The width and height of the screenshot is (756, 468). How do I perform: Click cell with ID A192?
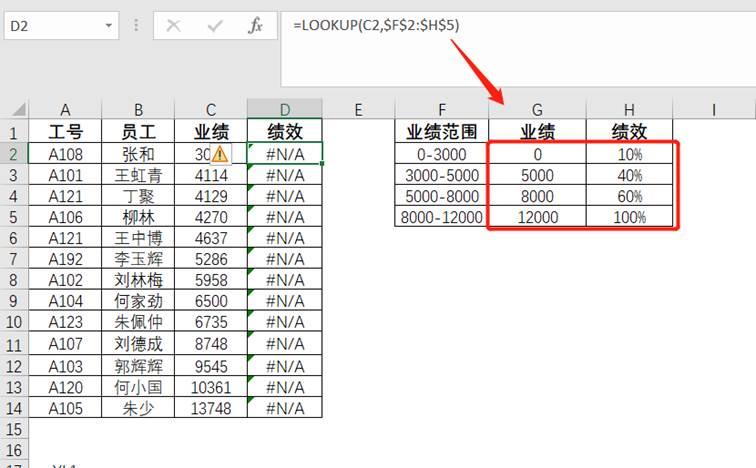pos(65,259)
